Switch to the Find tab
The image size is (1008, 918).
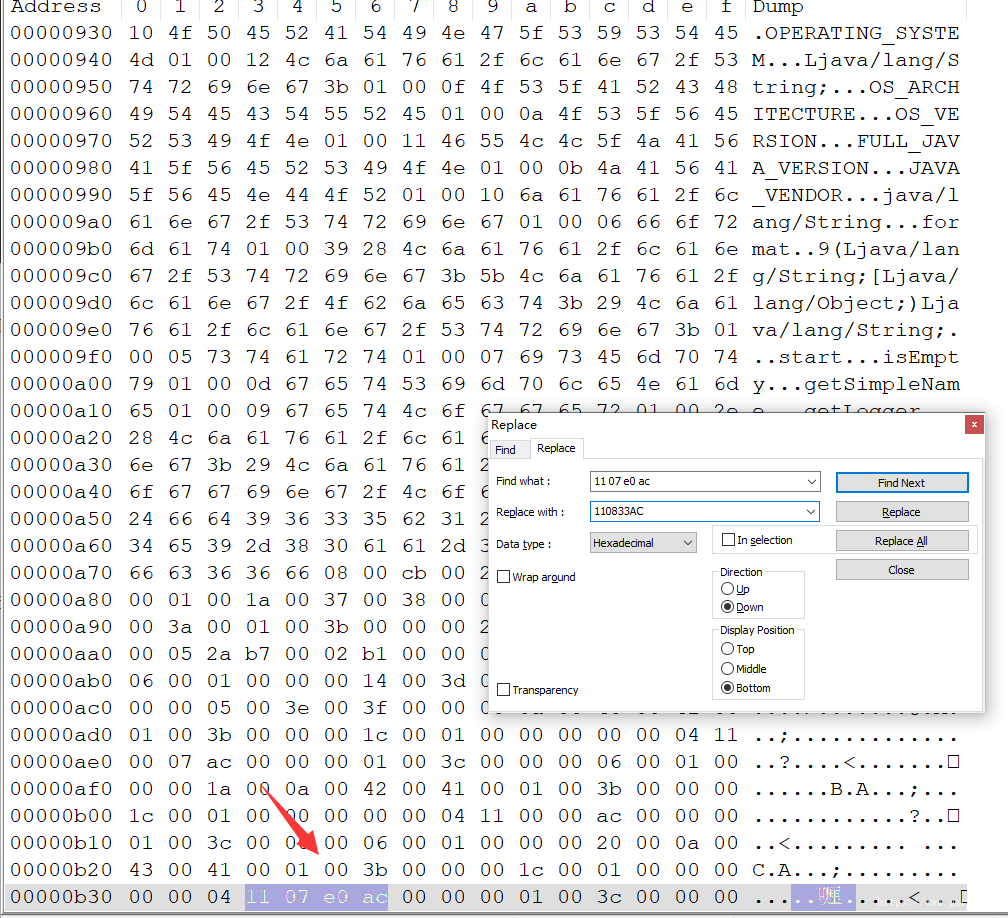point(505,449)
